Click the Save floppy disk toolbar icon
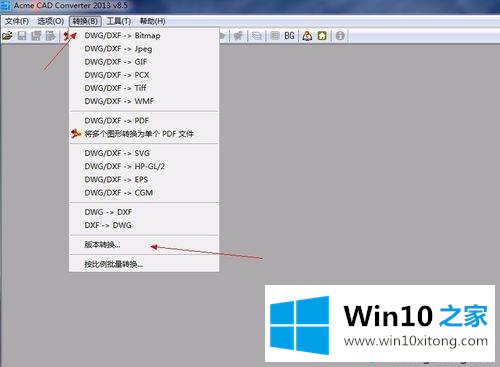This screenshot has height=367, width=500. (x=22, y=36)
